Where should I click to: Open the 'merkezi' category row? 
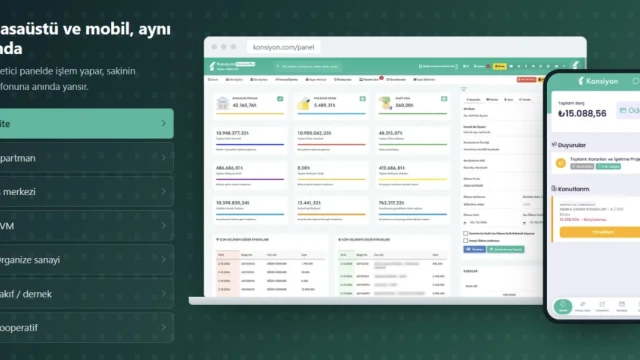click(x=87, y=191)
